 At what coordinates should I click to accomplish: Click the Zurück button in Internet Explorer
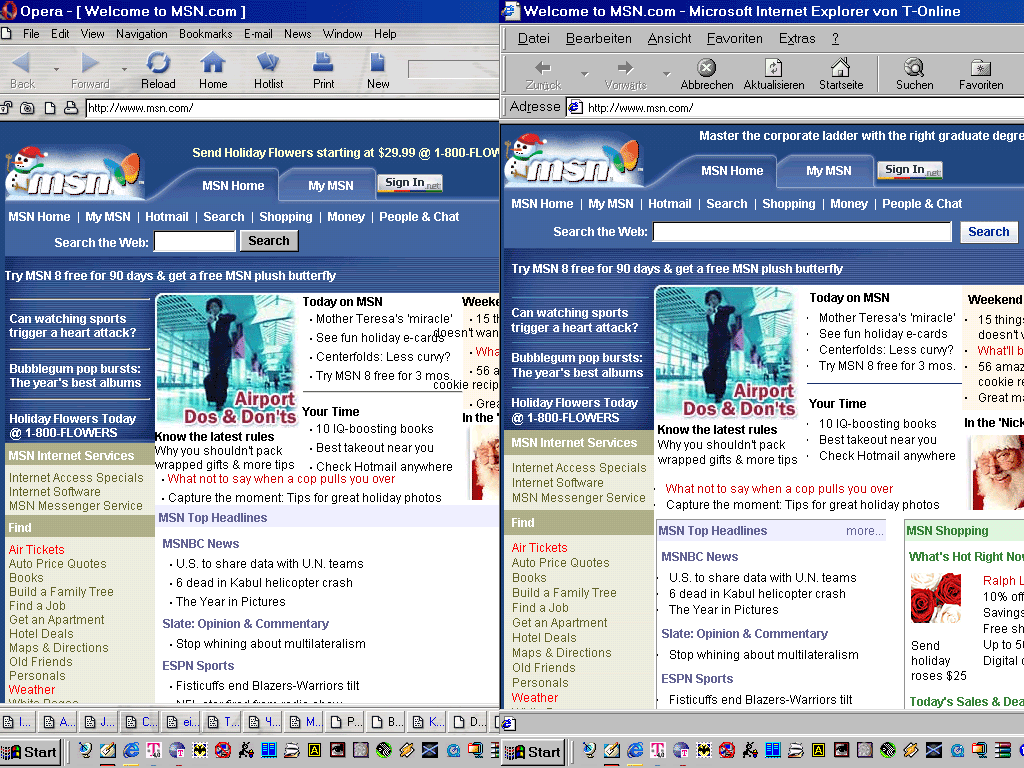click(x=543, y=74)
